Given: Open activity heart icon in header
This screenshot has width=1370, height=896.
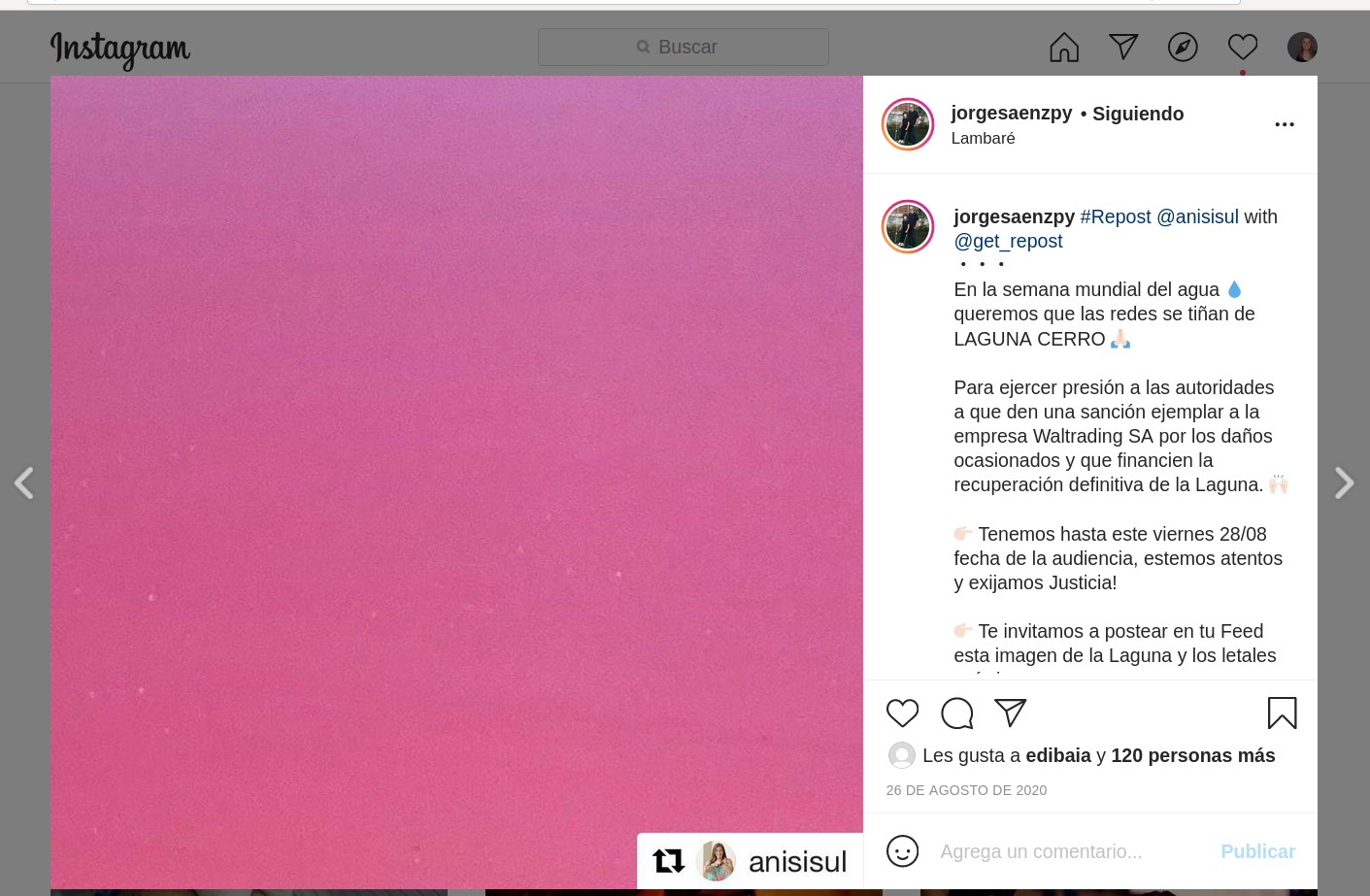Looking at the screenshot, I should tap(1243, 47).
